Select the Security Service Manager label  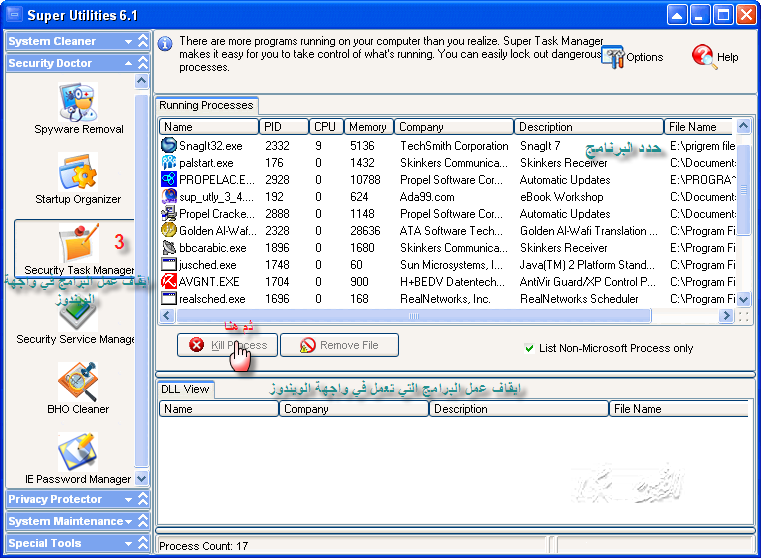pos(75,339)
